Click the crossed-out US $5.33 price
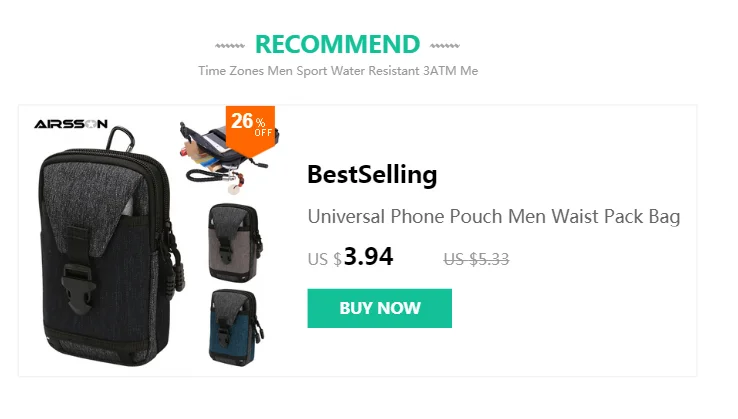 click(476, 259)
